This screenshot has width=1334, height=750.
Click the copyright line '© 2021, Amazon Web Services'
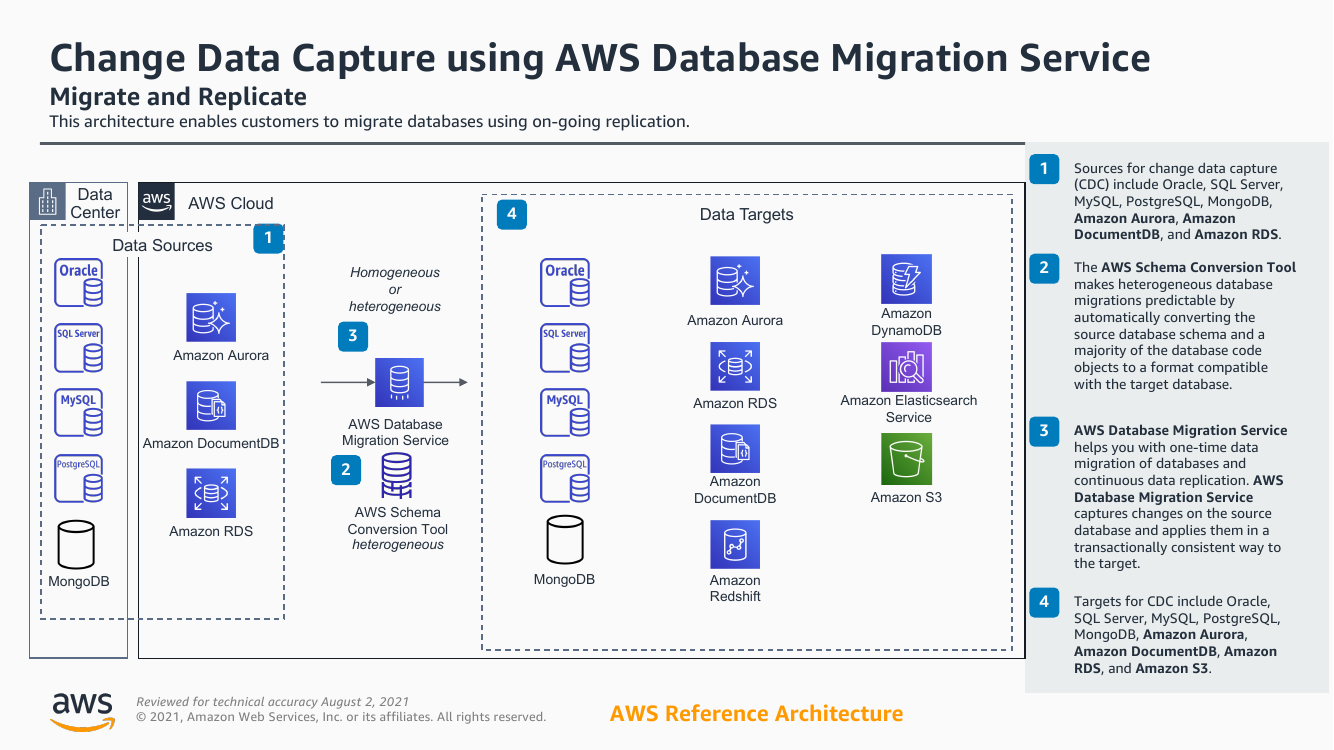(341, 717)
